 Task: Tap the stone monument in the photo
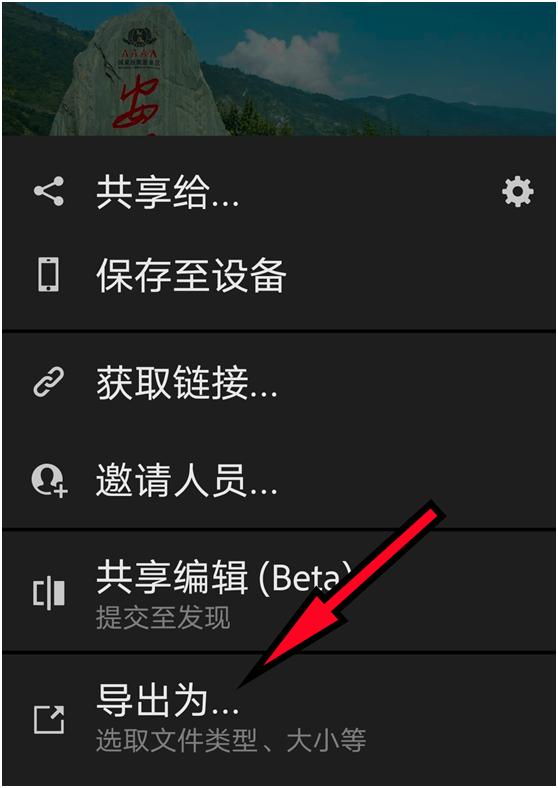click(x=138, y=75)
